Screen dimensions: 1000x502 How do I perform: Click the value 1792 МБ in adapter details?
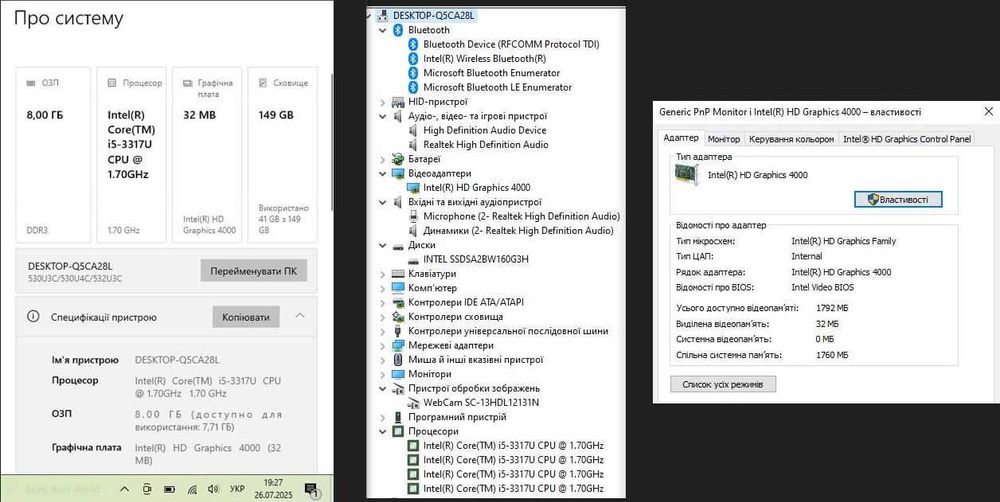click(x=832, y=308)
